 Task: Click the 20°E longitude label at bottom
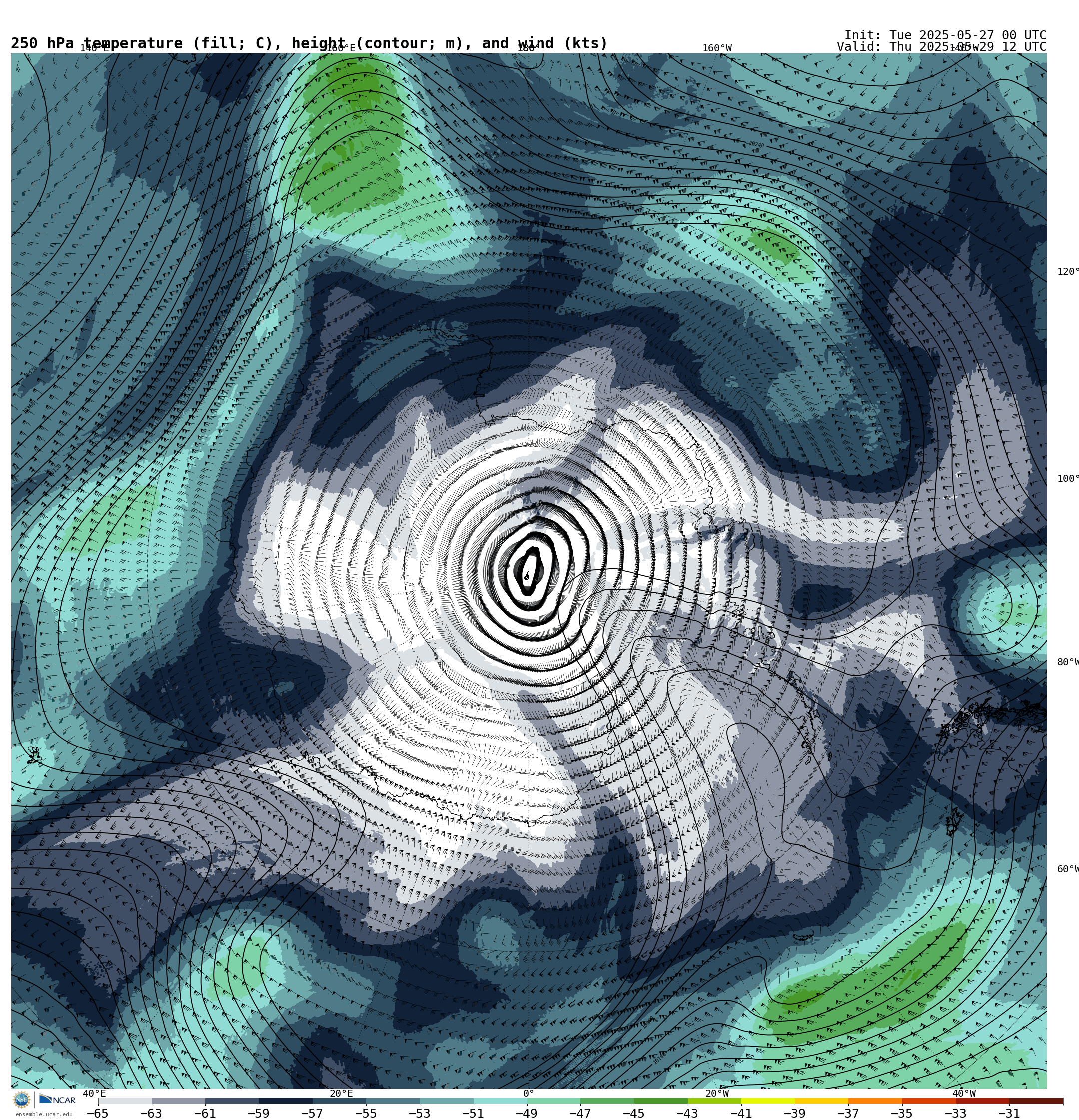pyautogui.click(x=341, y=1093)
